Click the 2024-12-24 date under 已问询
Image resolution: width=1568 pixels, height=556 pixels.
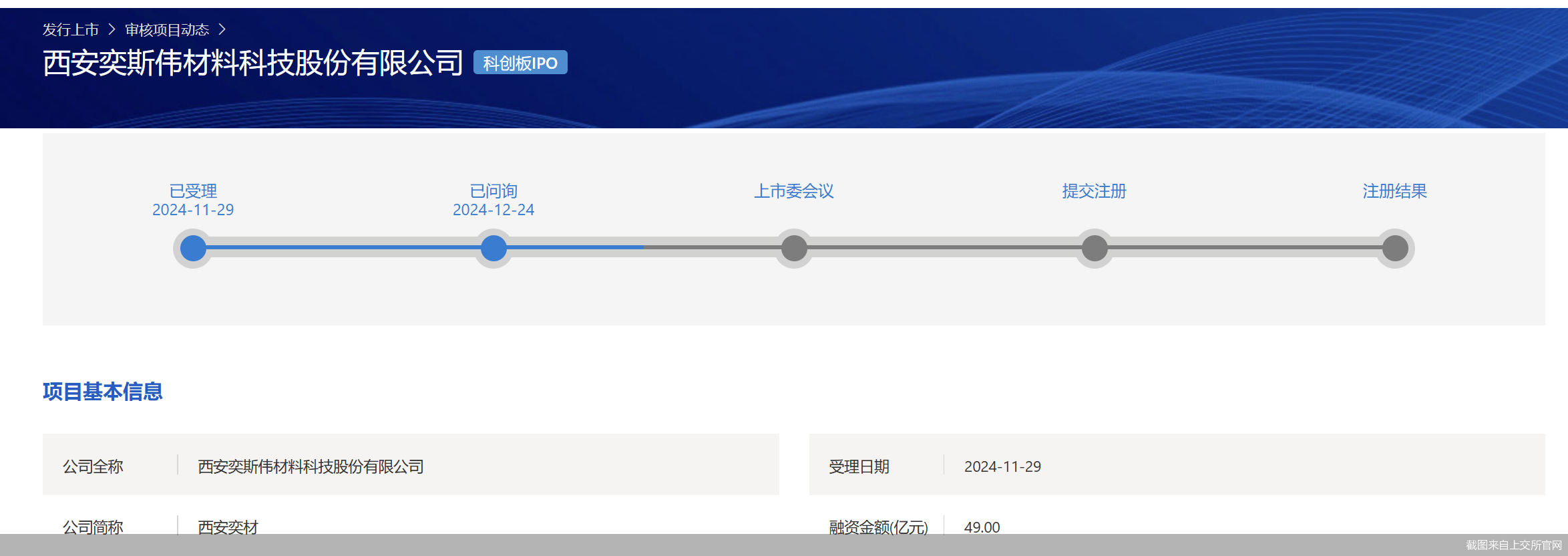(494, 210)
